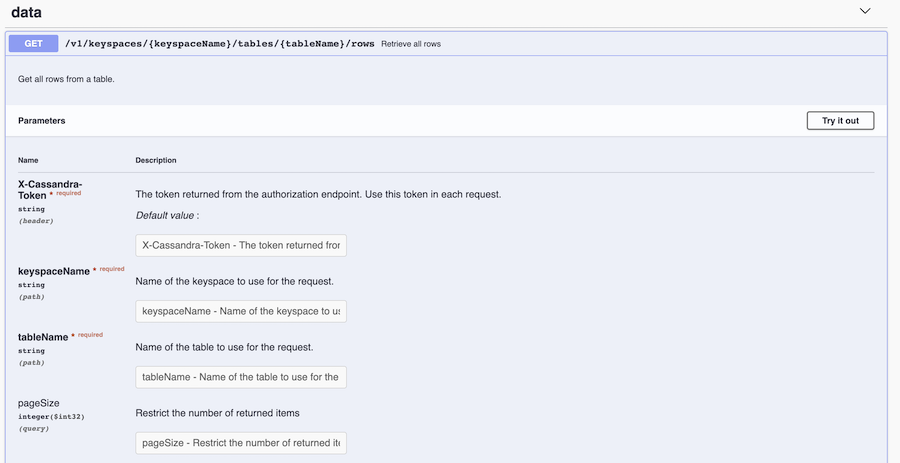900x463 pixels.
Task: Click the Parameters section label
Action: coord(41,120)
